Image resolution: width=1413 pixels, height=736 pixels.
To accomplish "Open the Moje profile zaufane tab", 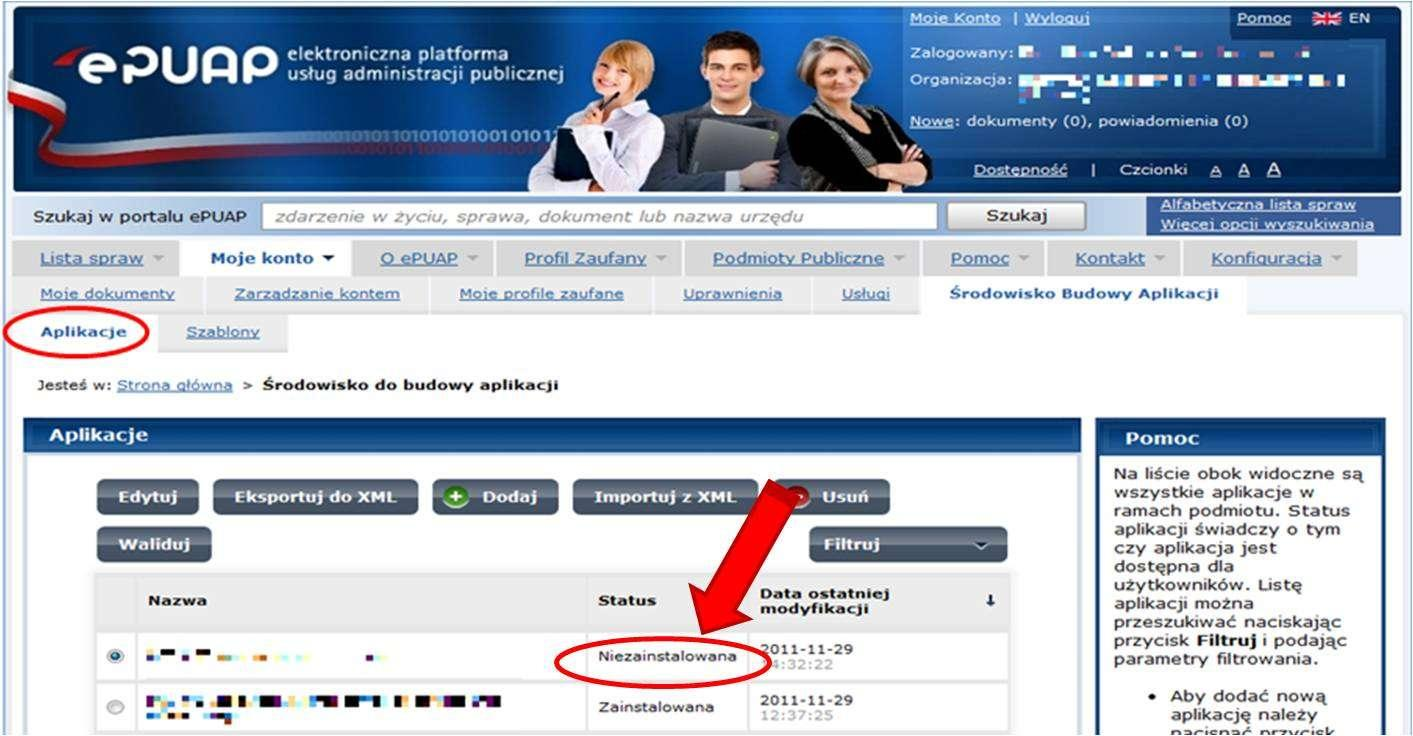I will click(541, 294).
